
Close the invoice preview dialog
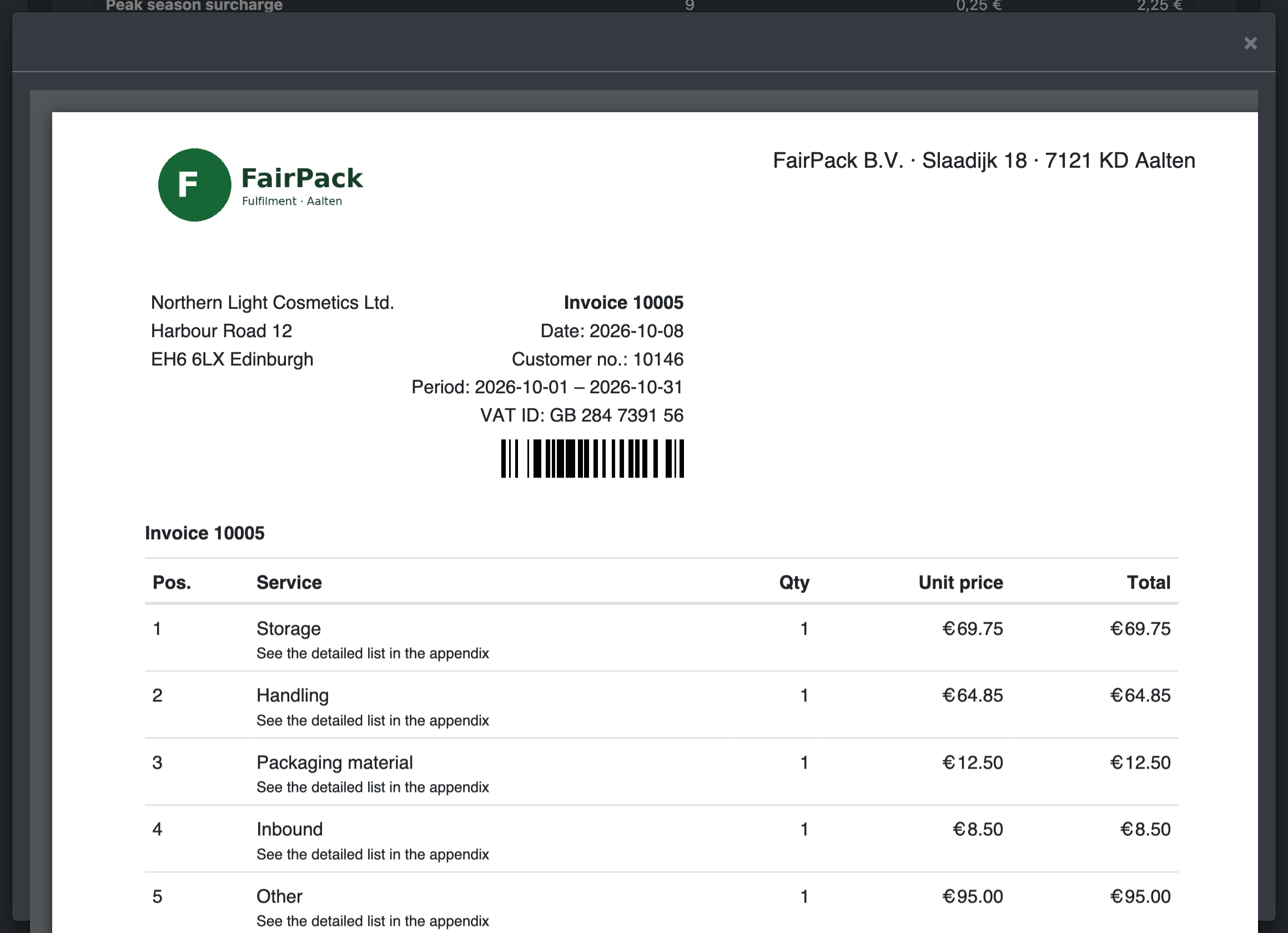[x=1250, y=43]
